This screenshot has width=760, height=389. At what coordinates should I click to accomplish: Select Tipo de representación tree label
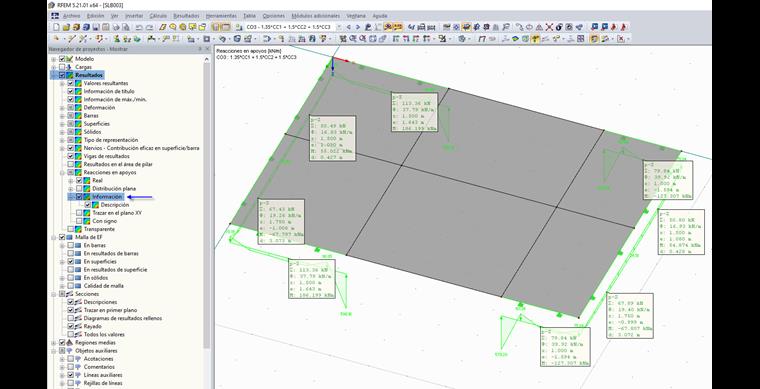[x=111, y=140]
